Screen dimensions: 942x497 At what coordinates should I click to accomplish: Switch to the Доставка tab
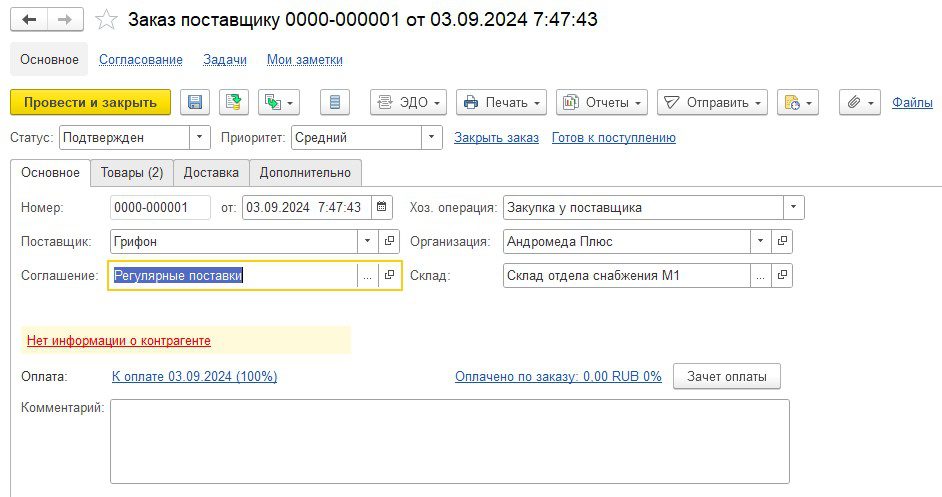pos(211,173)
